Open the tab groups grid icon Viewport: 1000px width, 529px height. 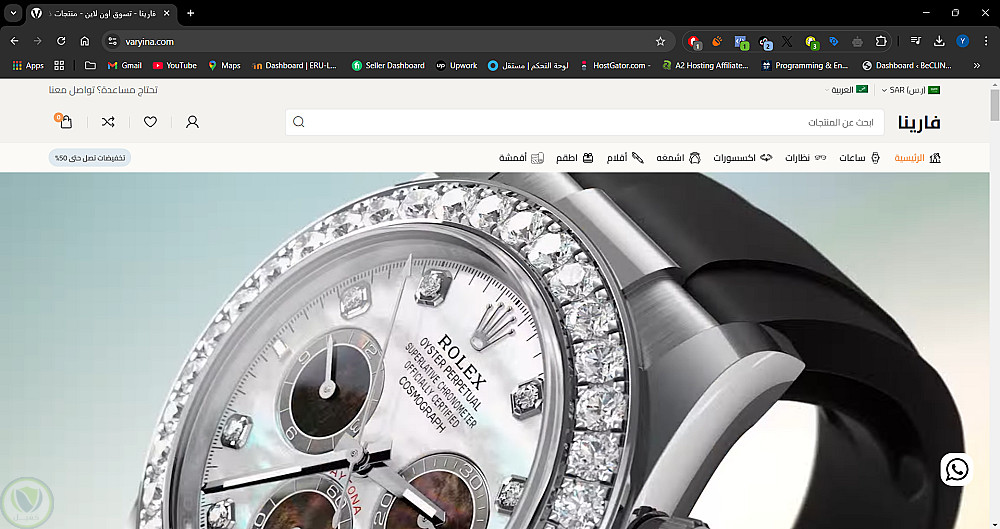click(x=59, y=65)
